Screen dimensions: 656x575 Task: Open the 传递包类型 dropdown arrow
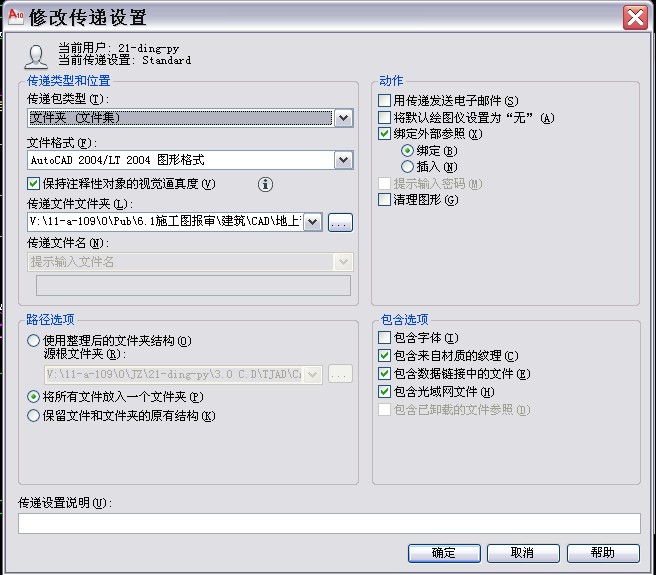pyautogui.click(x=343, y=118)
